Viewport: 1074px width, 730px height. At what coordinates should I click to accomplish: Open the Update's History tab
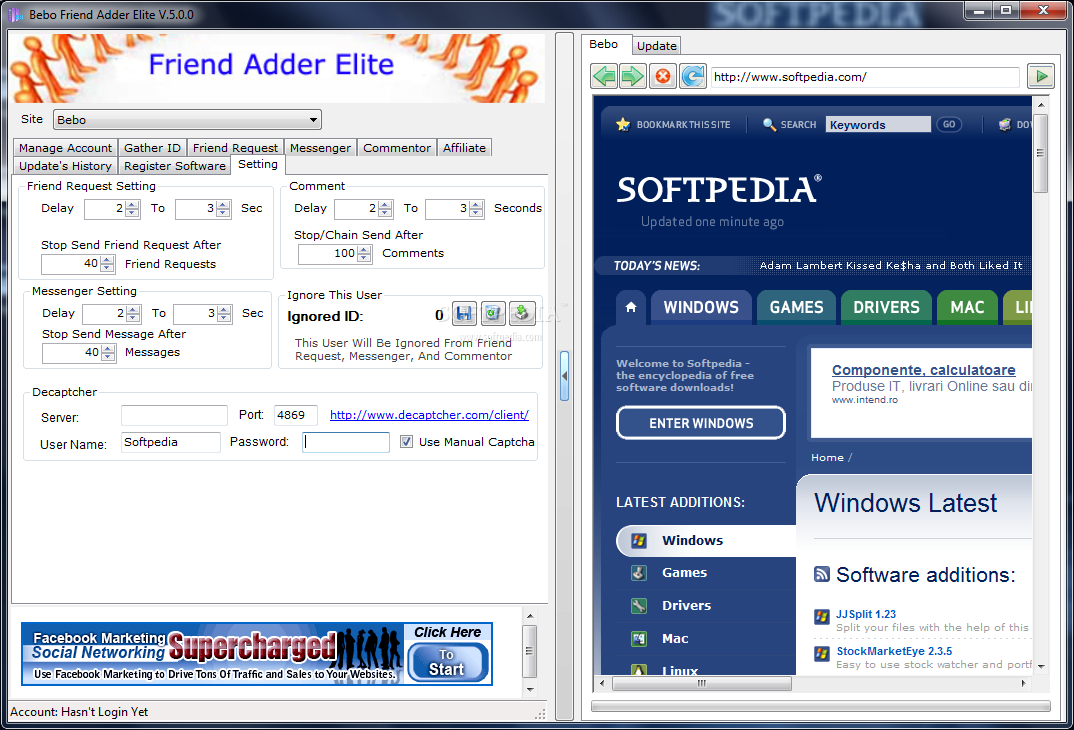[65, 166]
